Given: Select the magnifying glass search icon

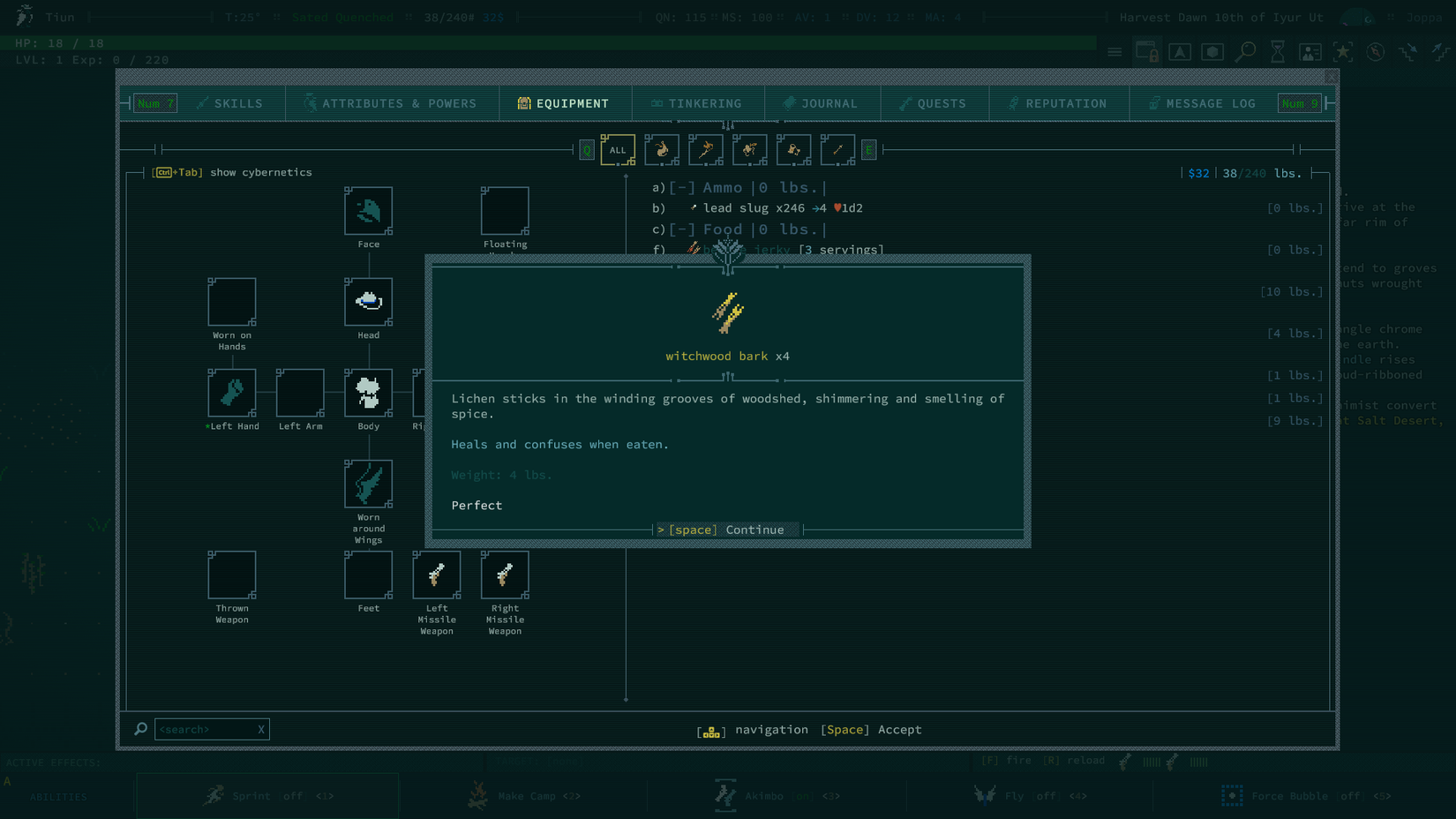Looking at the screenshot, I should click(x=1245, y=51).
